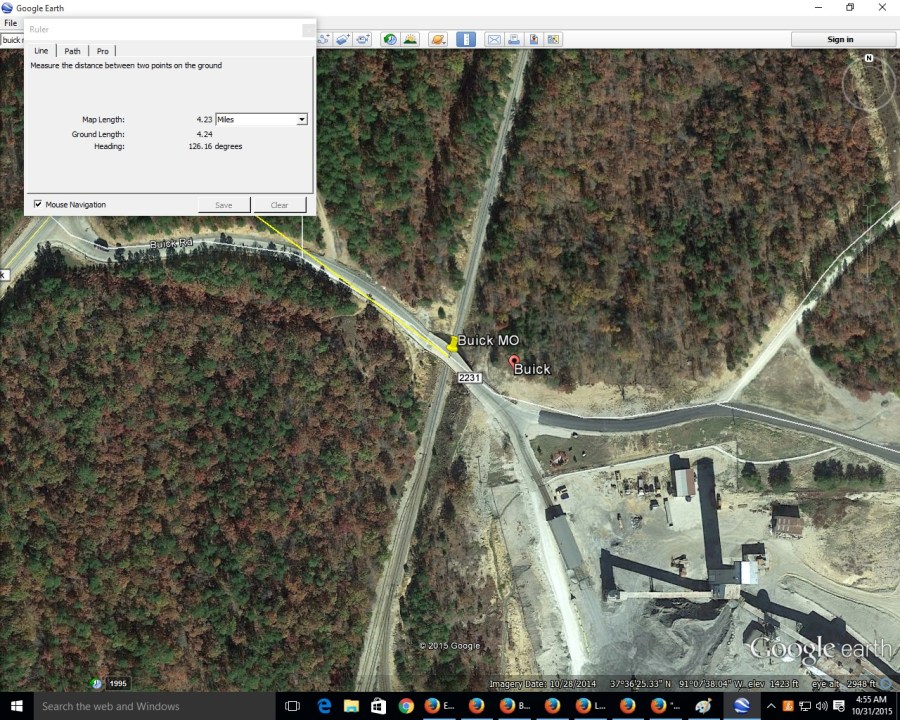
Task: Click the compass north indicator
Action: click(x=869, y=58)
